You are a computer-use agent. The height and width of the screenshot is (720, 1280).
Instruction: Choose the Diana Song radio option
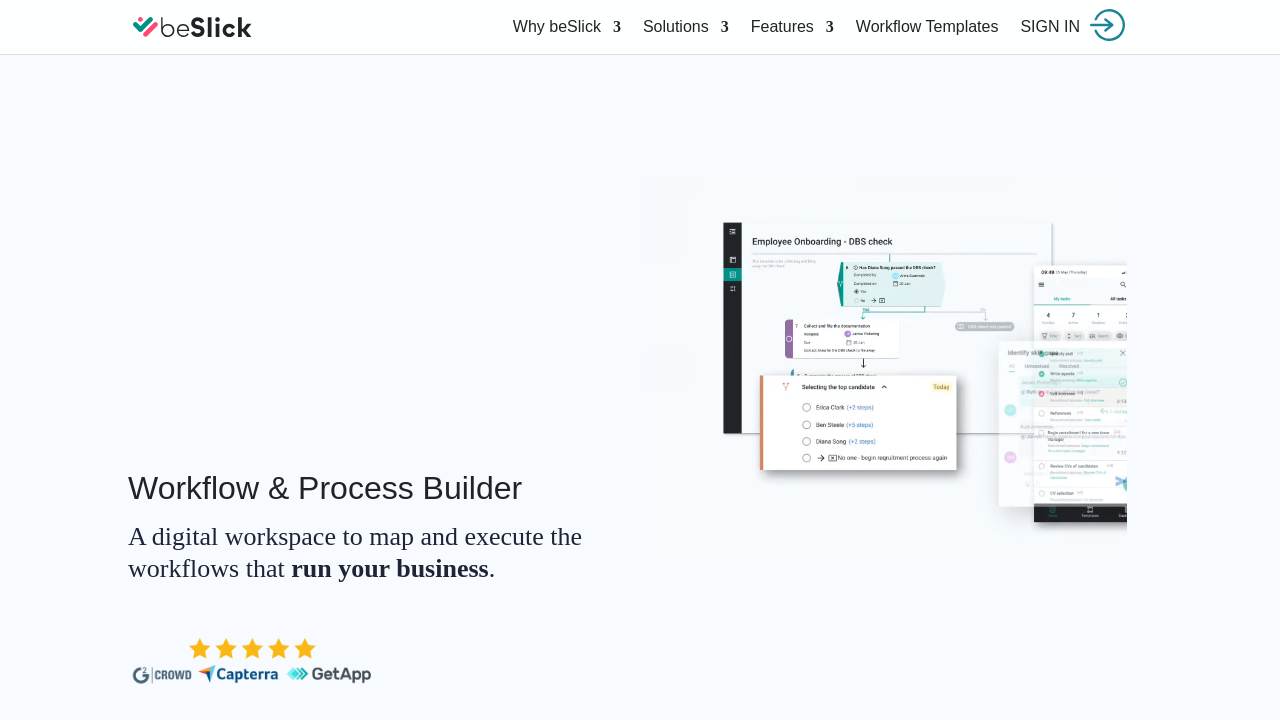(806, 441)
